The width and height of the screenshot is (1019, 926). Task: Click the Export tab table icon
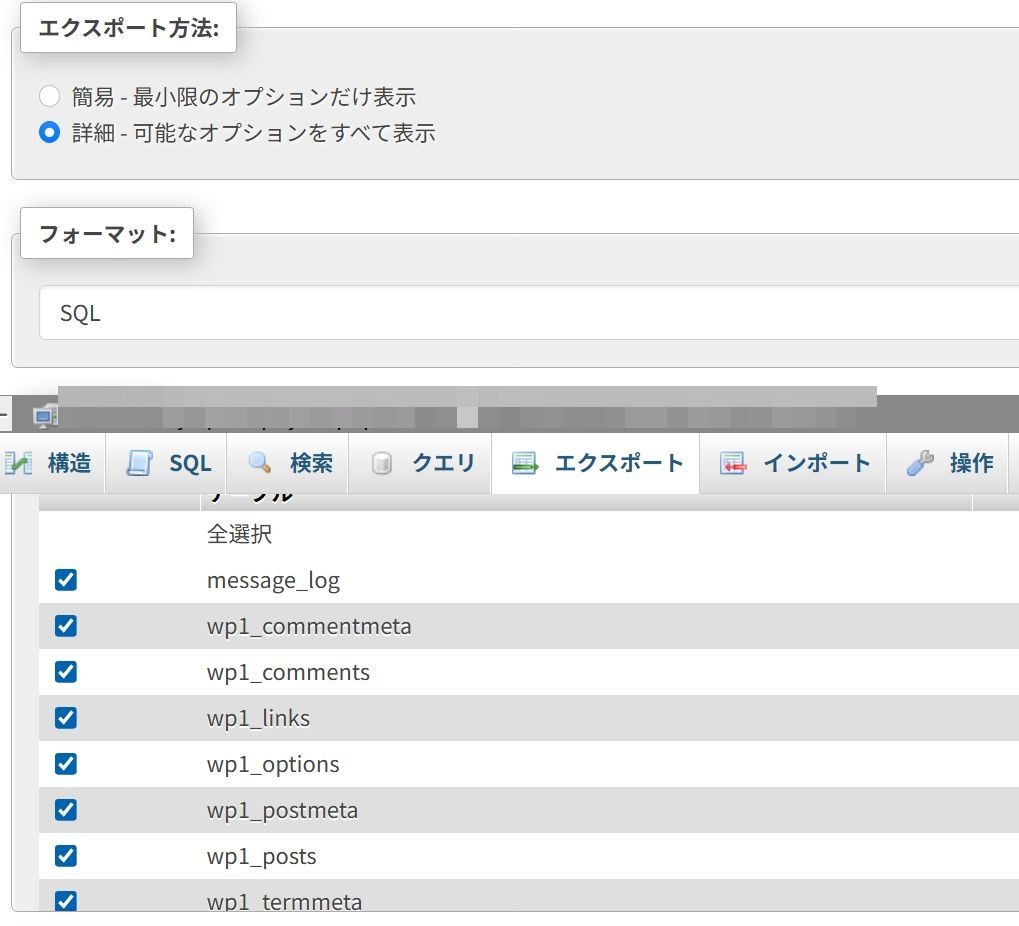(x=525, y=463)
